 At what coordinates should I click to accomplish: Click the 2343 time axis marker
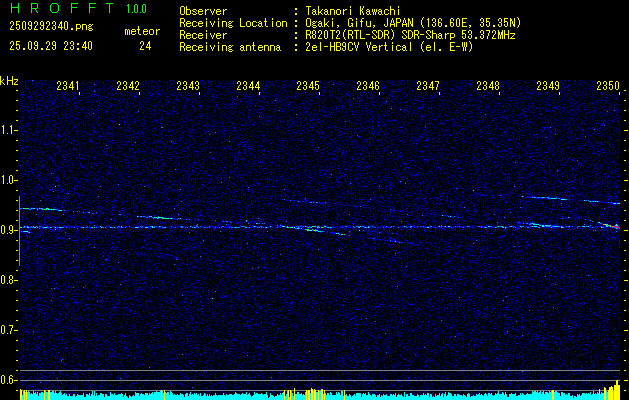tap(188, 85)
